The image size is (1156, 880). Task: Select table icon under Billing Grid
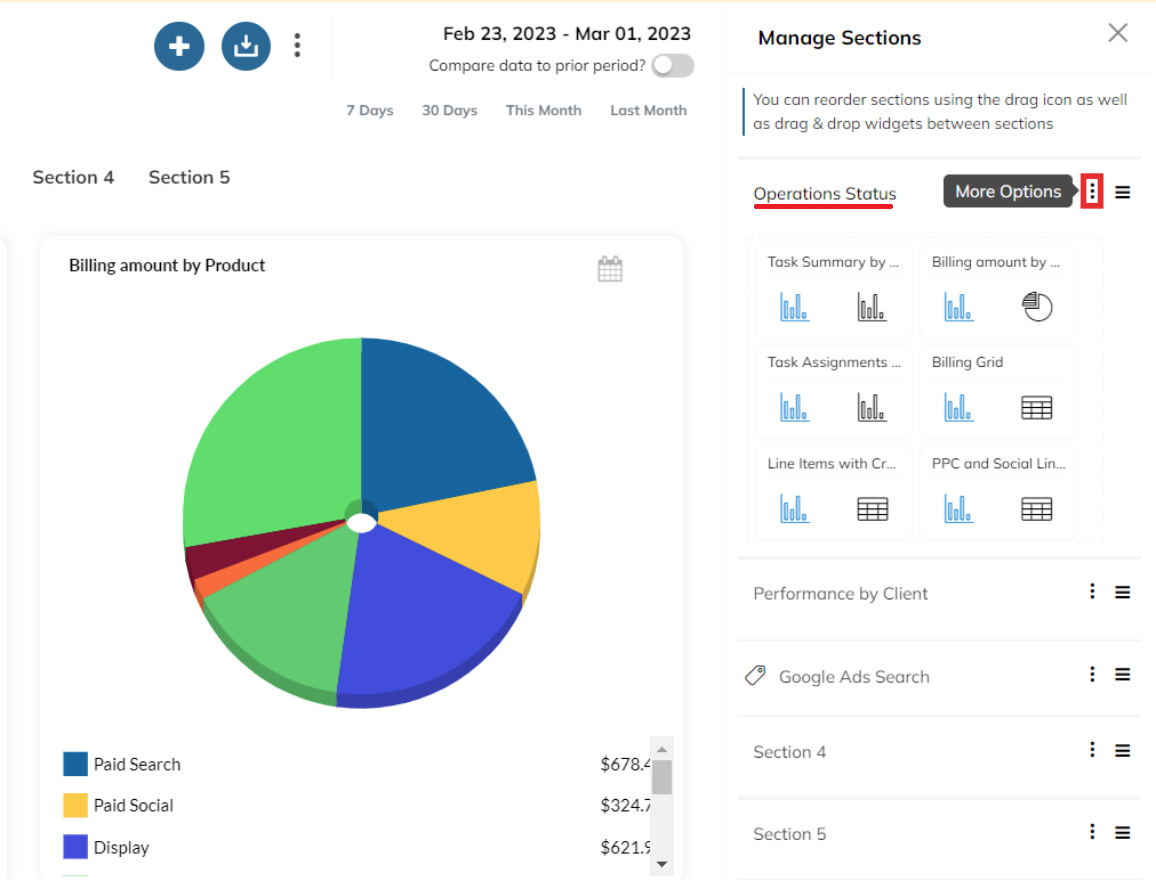[x=1037, y=408]
